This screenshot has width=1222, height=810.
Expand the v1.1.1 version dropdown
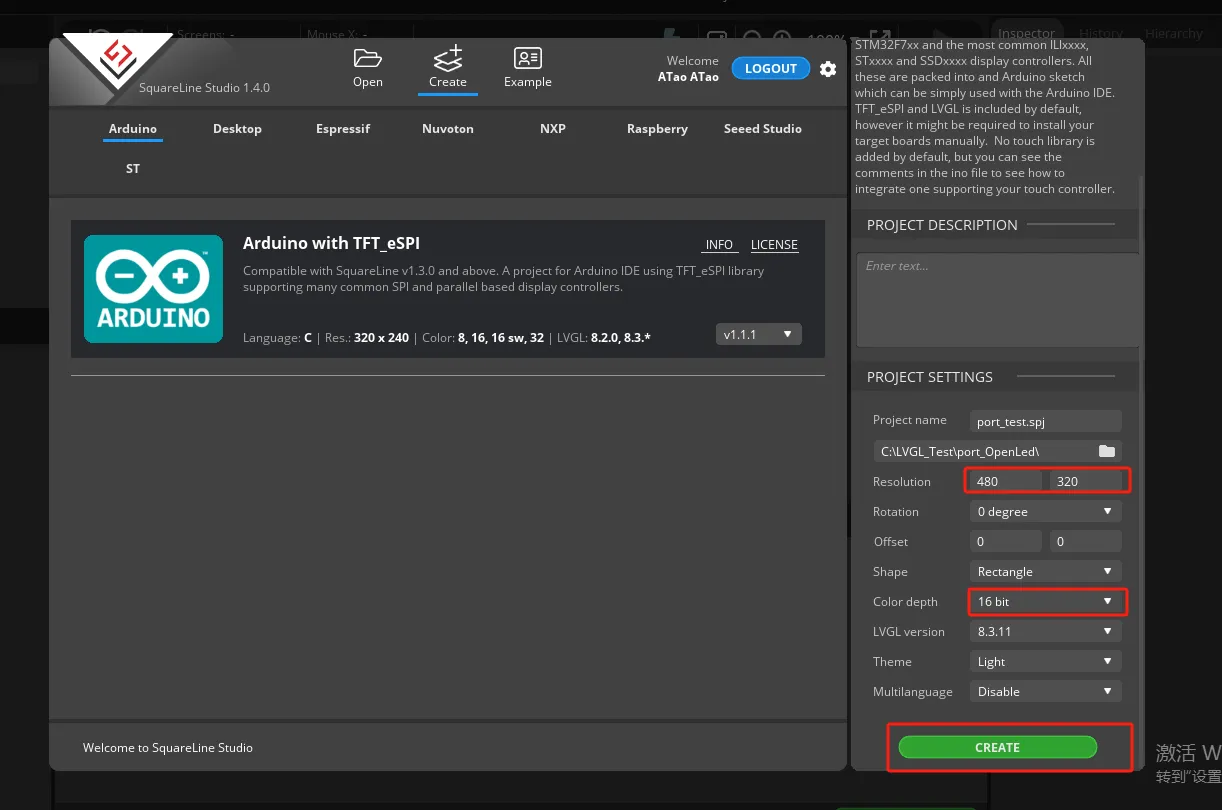[758, 335]
